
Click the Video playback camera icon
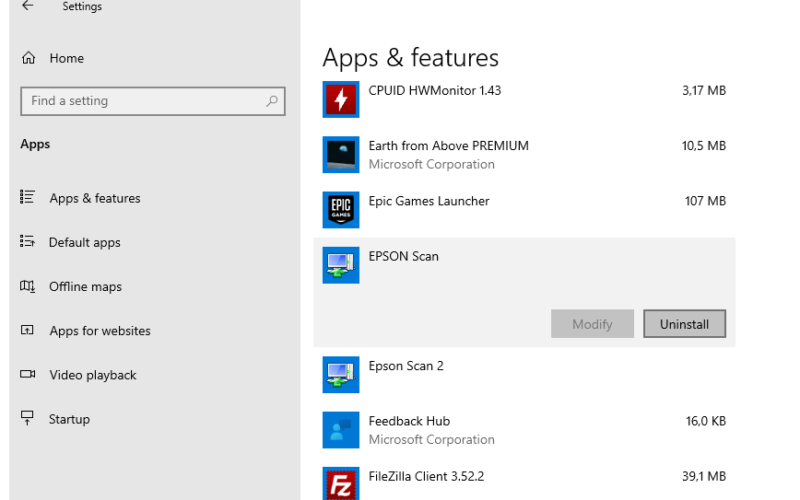pos(28,374)
